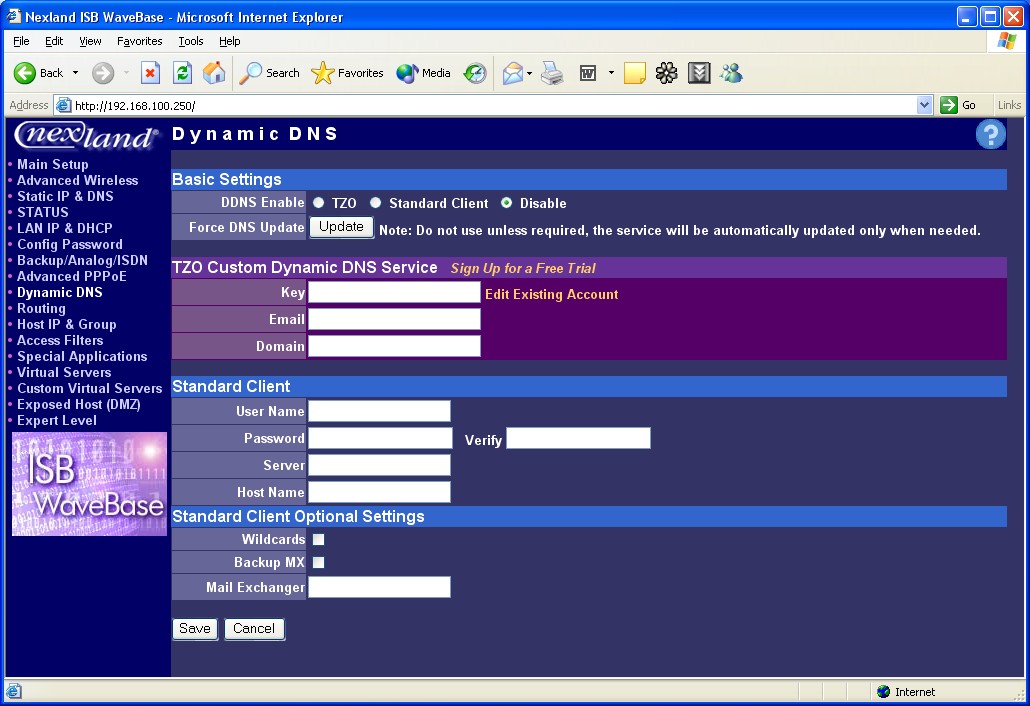Open the STATUS page

43,212
